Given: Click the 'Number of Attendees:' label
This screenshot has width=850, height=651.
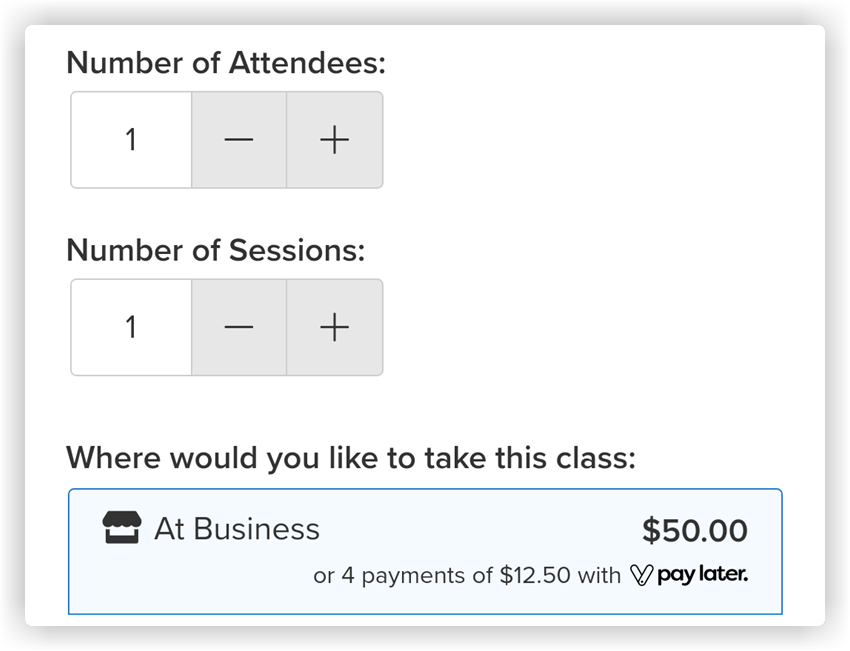Looking at the screenshot, I should pos(226,62).
